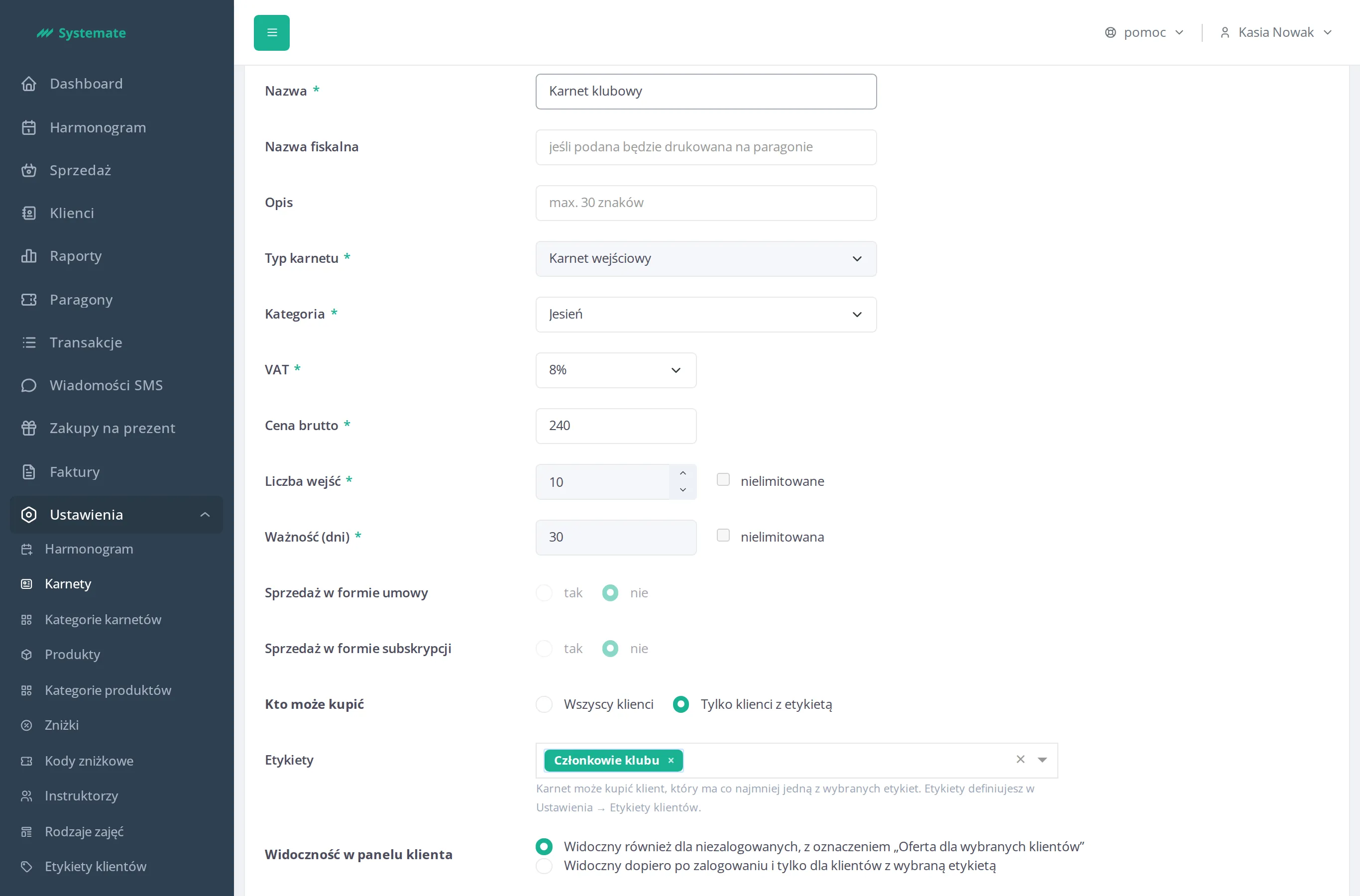
Task: Clear all selected Etykiety
Action: tap(1020, 760)
